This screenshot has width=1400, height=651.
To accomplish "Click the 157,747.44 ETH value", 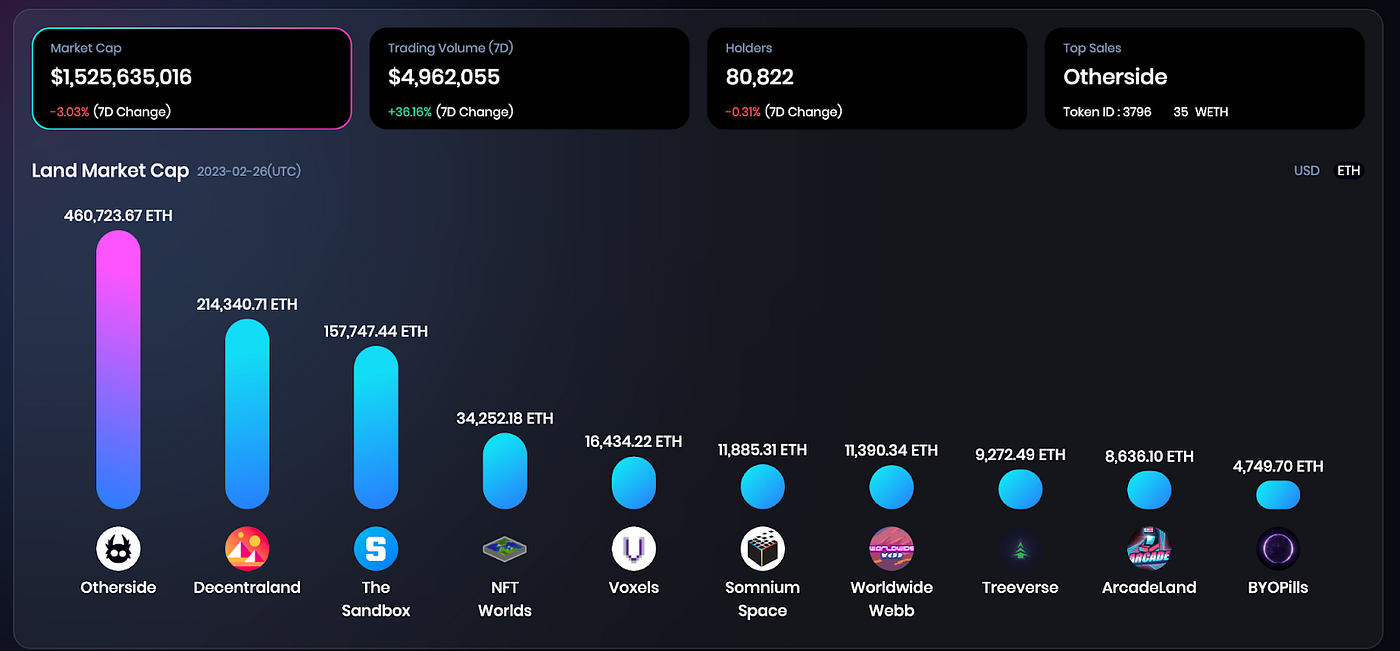I will pyautogui.click(x=376, y=331).
